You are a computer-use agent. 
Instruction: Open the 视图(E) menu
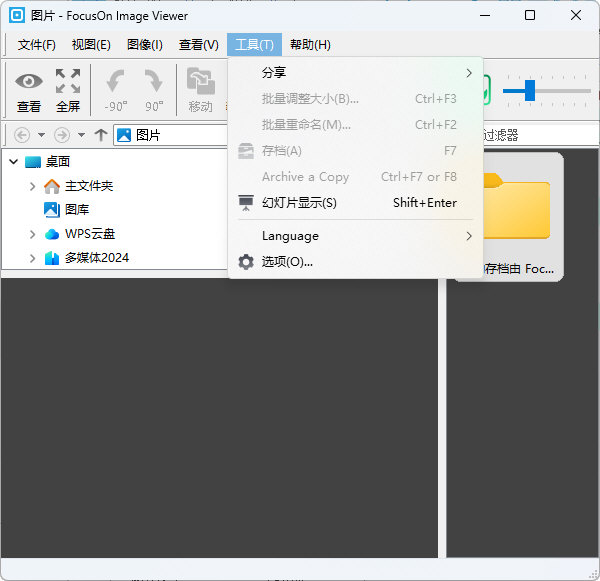click(91, 45)
